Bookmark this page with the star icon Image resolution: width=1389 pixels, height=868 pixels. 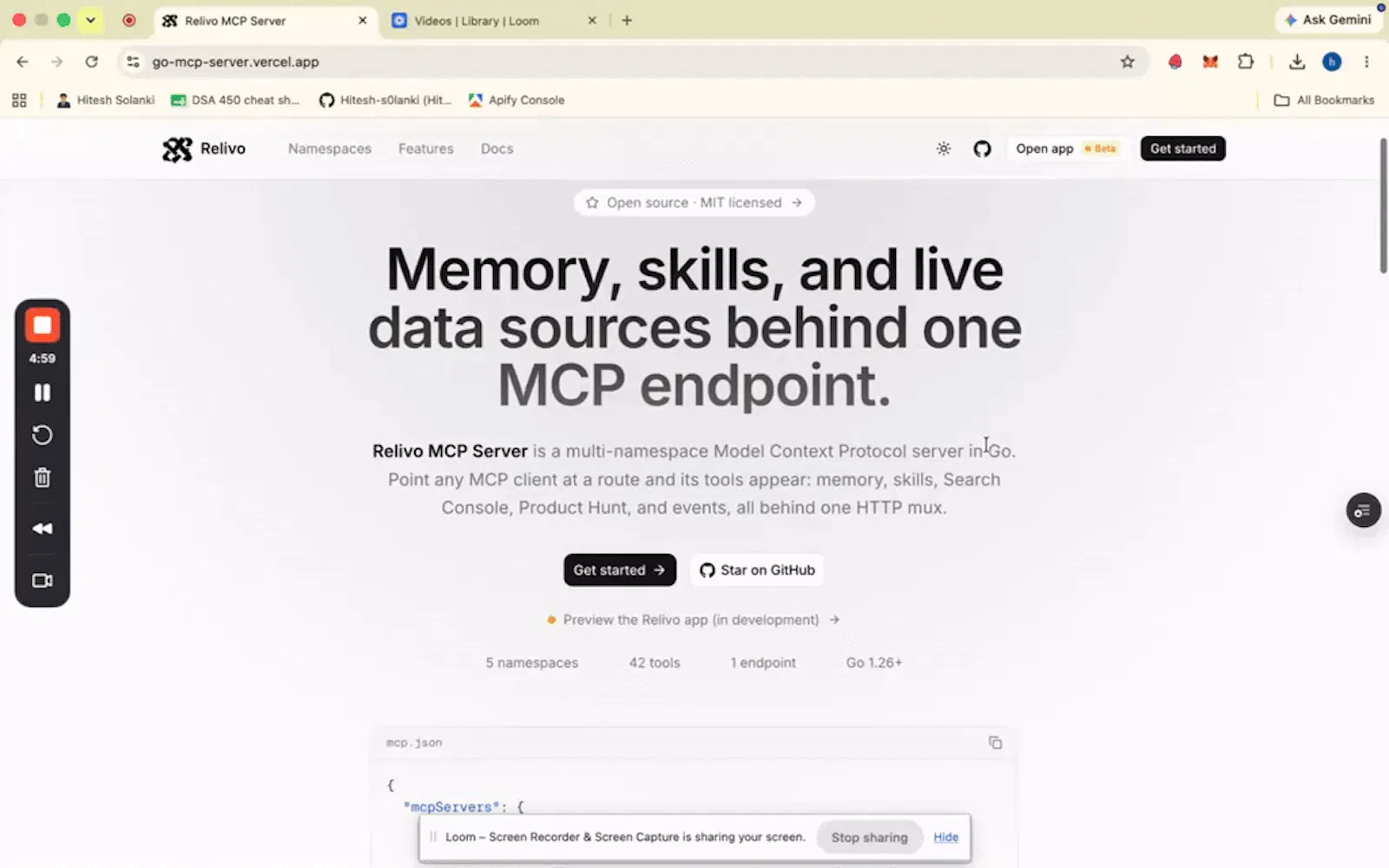(x=1127, y=62)
